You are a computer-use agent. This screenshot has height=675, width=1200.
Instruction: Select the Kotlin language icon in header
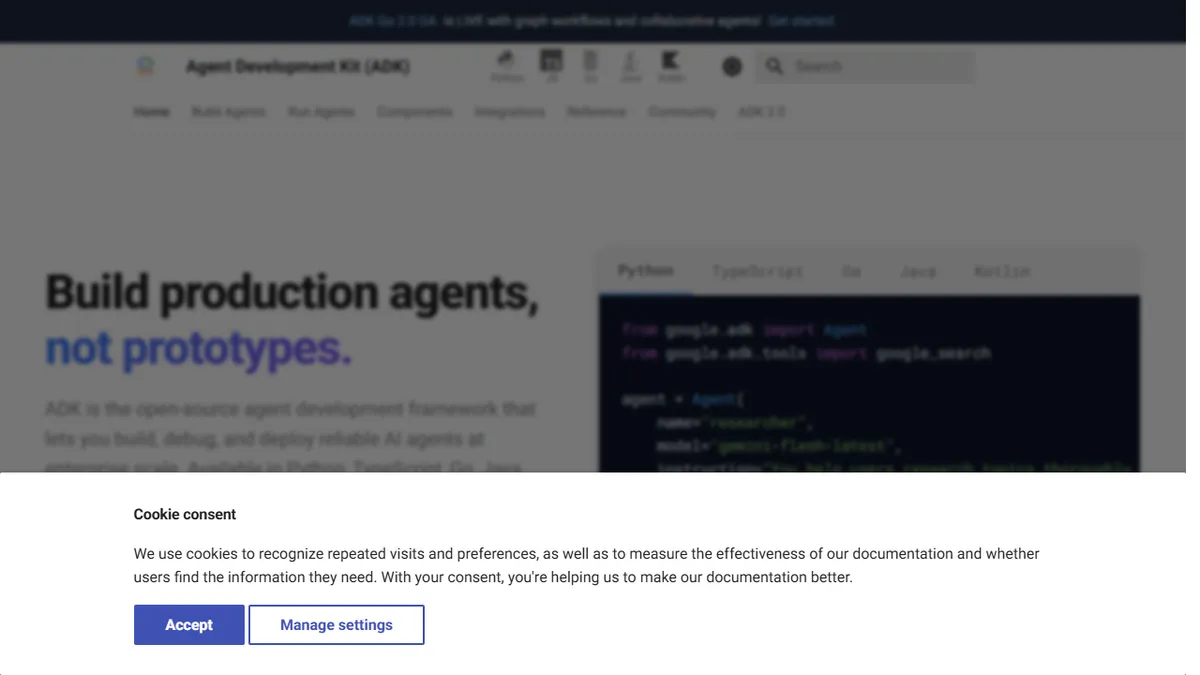pyautogui.click(x=671, y=67)
